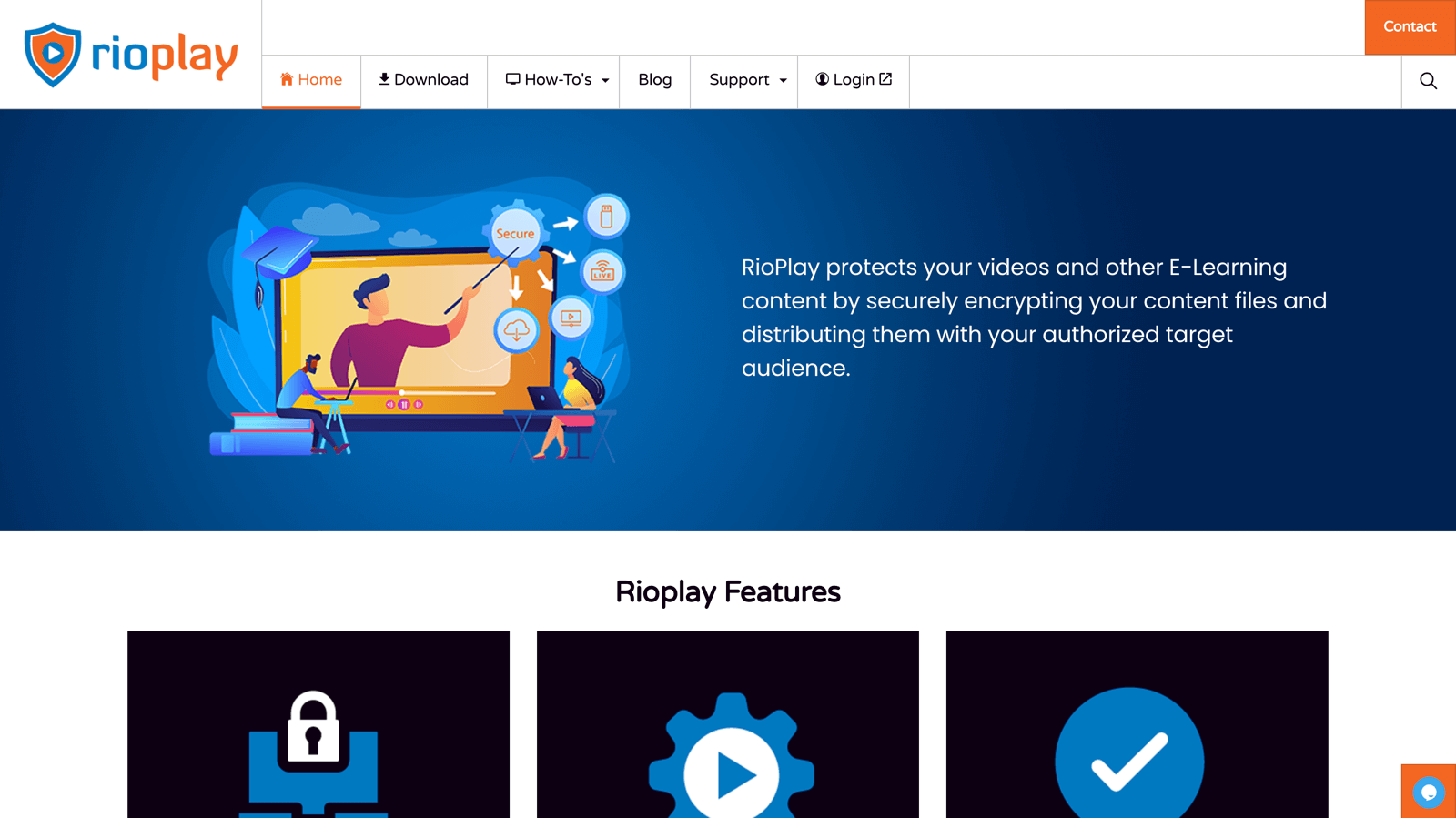The image size is (1456, 818).
Task: Click the Home house icon
Action: pyautogui.click(x=287, y=79)
